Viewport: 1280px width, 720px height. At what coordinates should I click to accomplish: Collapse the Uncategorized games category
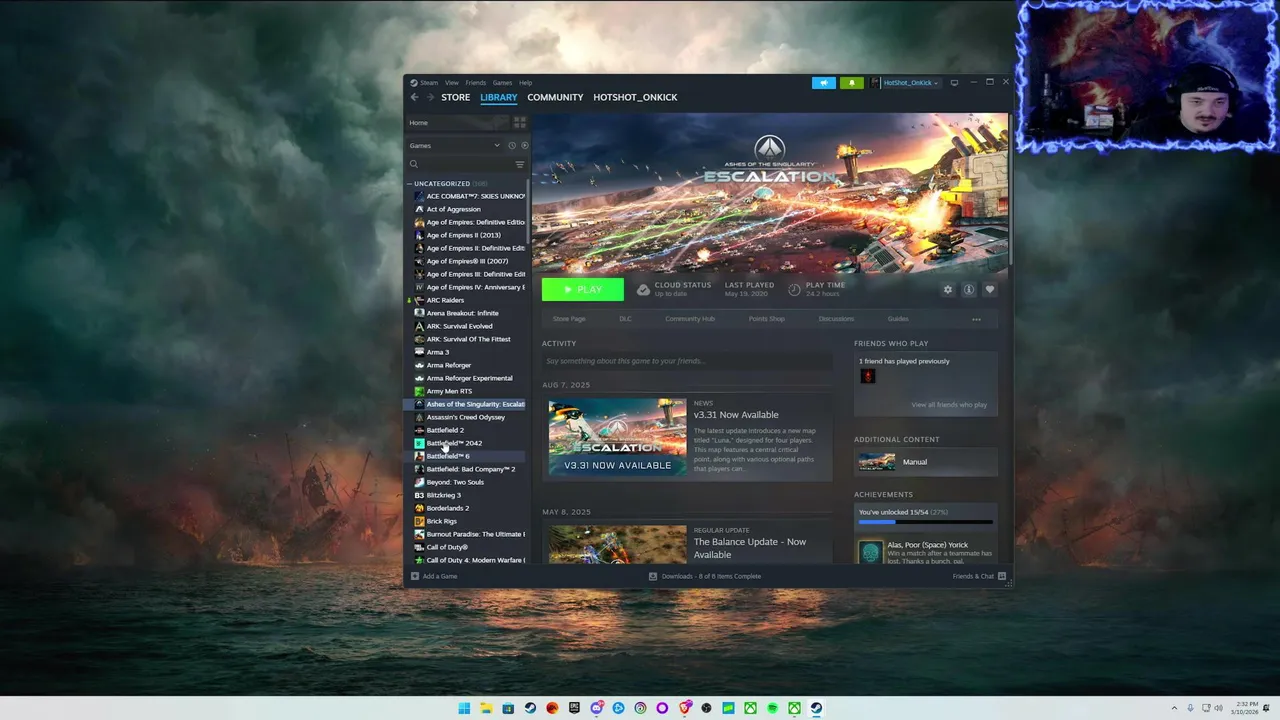point(410,184)
